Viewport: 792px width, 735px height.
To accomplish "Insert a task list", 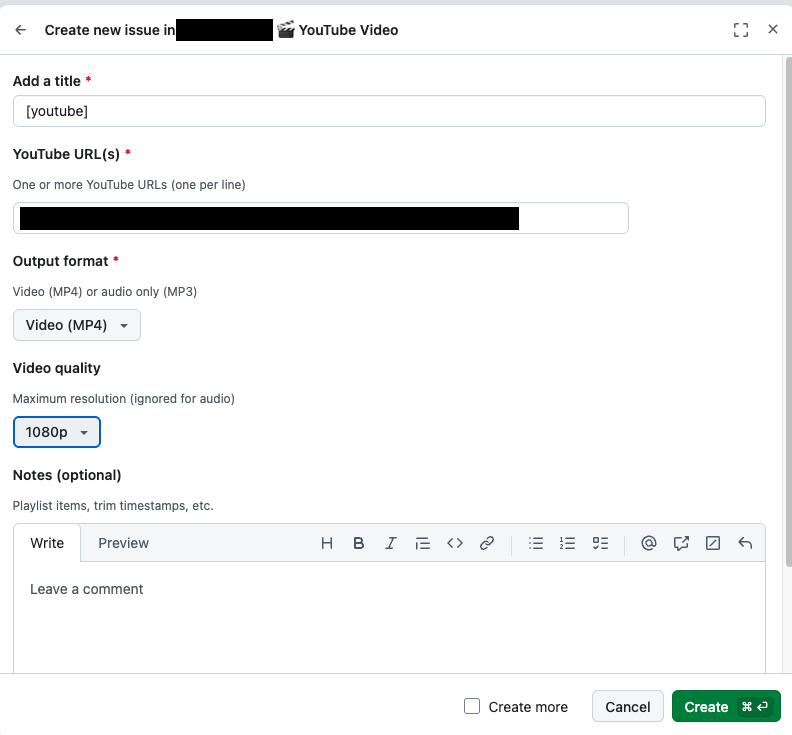I will coord(600,543).
